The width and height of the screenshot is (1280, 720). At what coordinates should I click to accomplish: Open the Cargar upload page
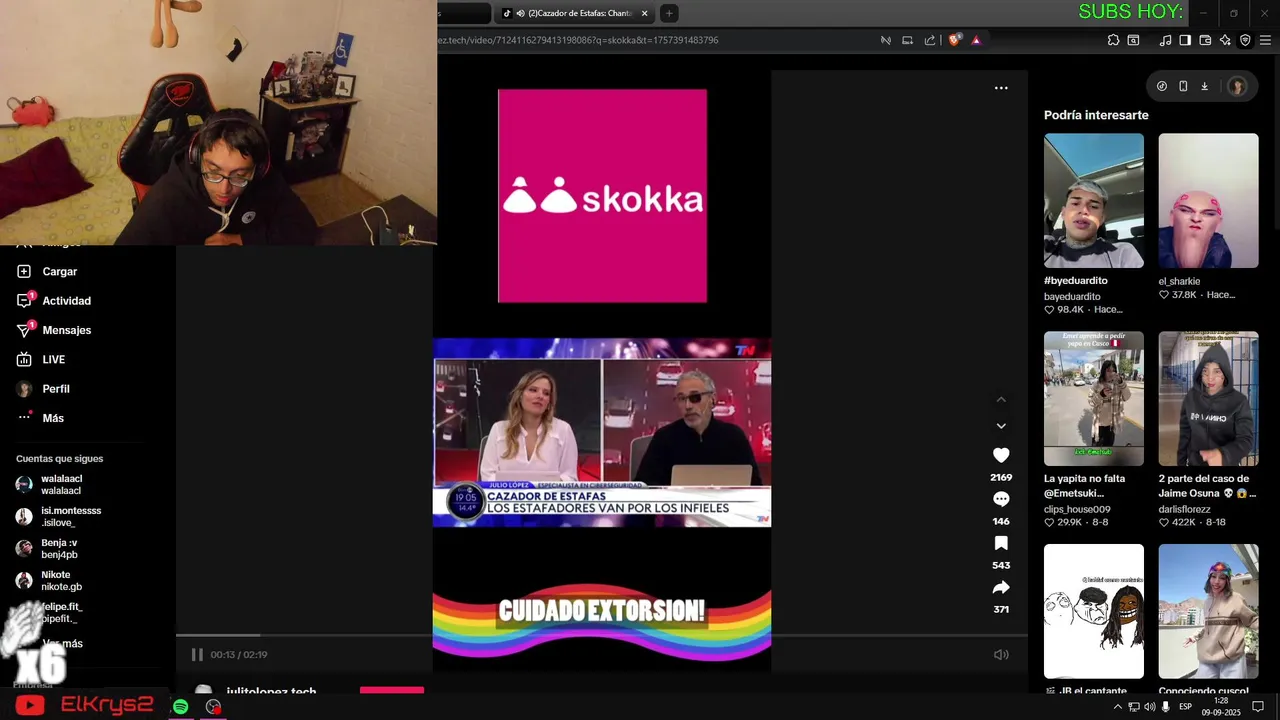[x=47, y=271]
